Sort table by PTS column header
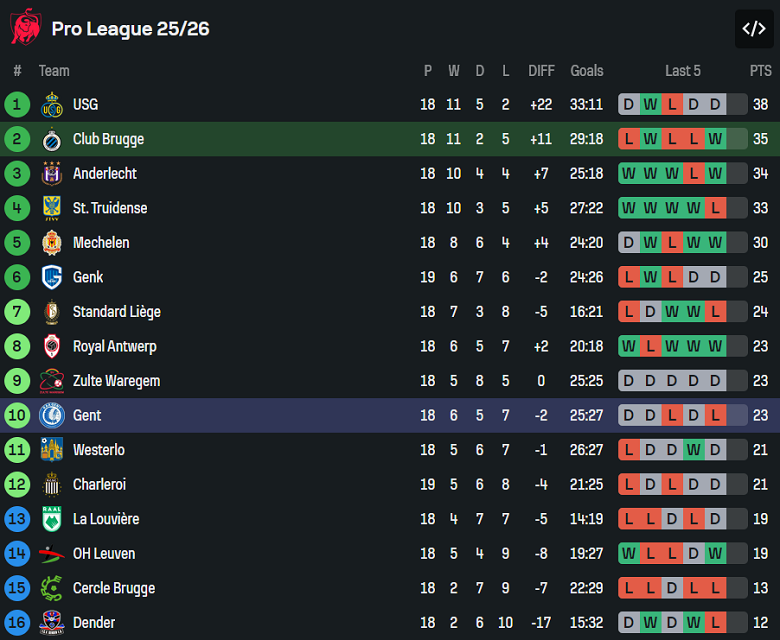This screenshot has height=640, width=780. [x=760, y=70]
